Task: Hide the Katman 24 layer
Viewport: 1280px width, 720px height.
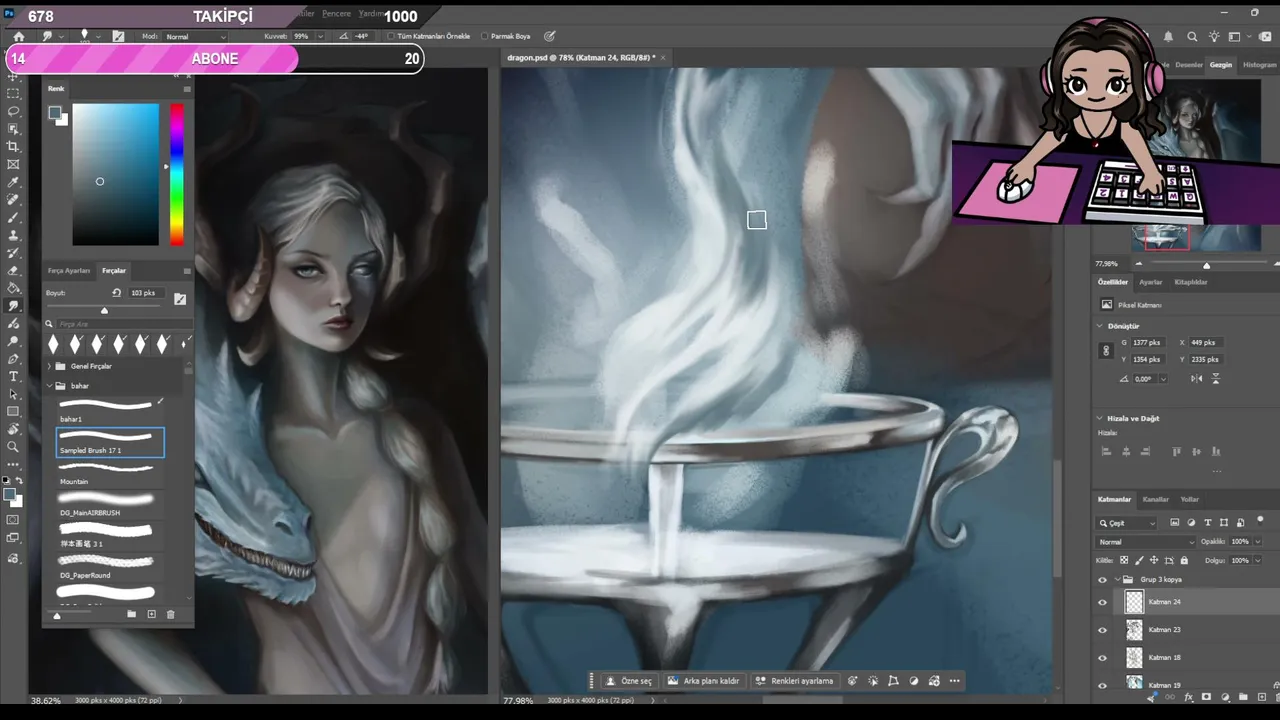Action: (1103, 602)
